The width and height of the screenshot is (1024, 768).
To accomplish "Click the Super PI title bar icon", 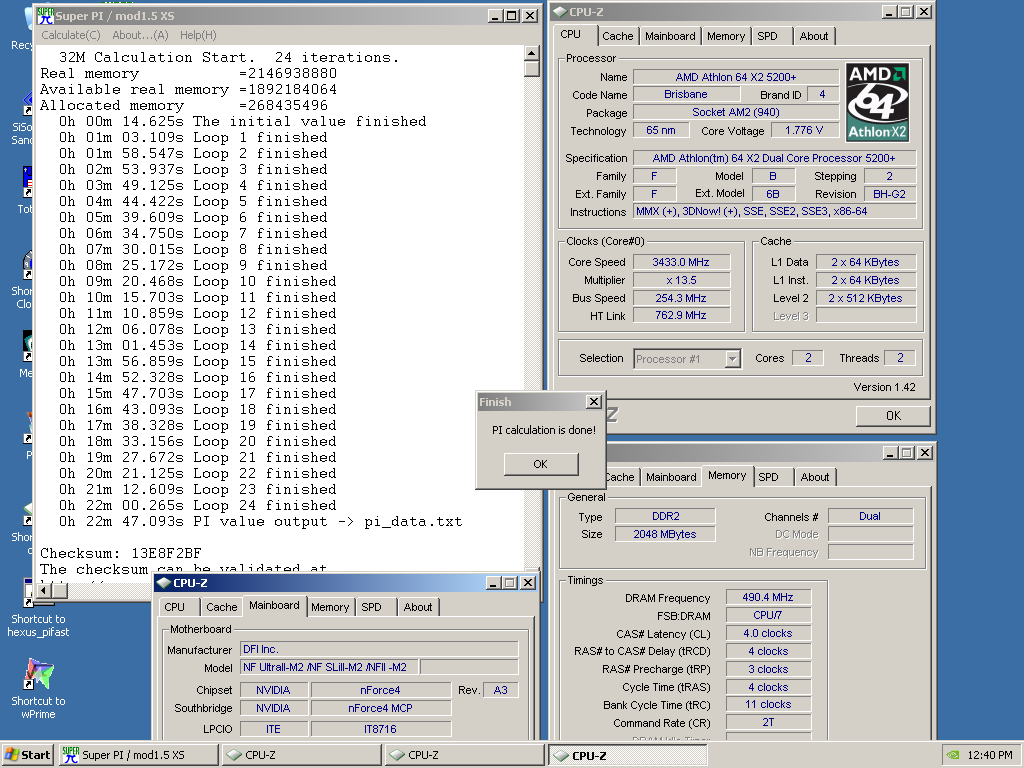I will (x=45, y=16).
